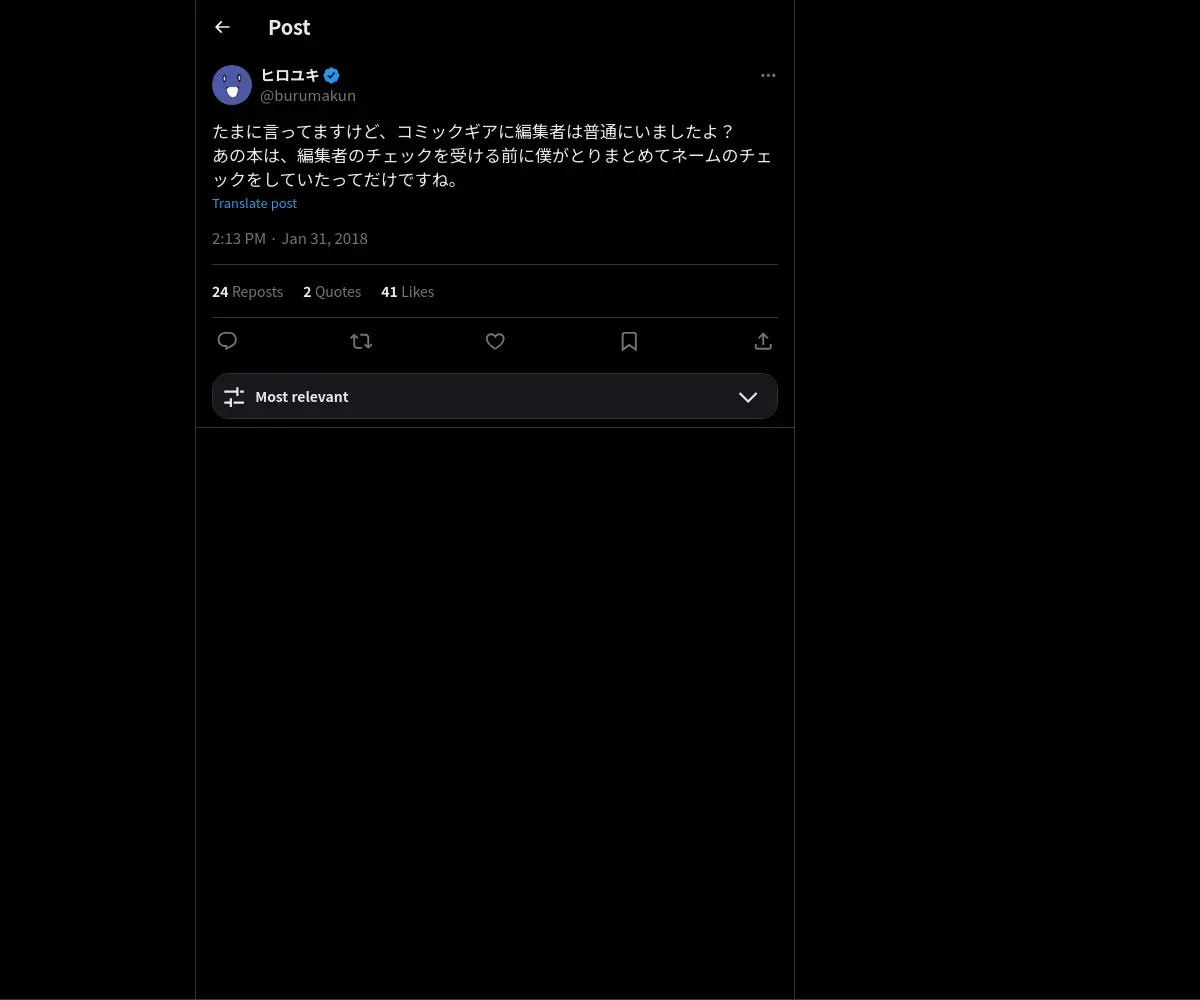The width and height of the screenshot is (1200, 1000).
Task: Open the Most relevant sort dropdown
Action: click(495, 396)
